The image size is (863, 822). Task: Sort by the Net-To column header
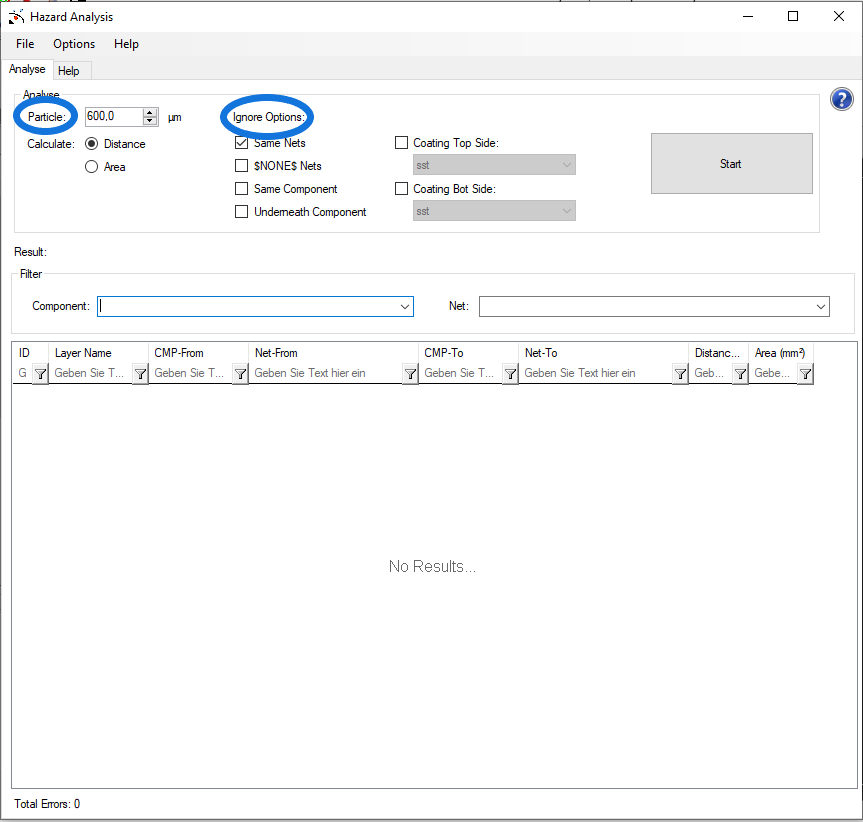coord(604,353)
